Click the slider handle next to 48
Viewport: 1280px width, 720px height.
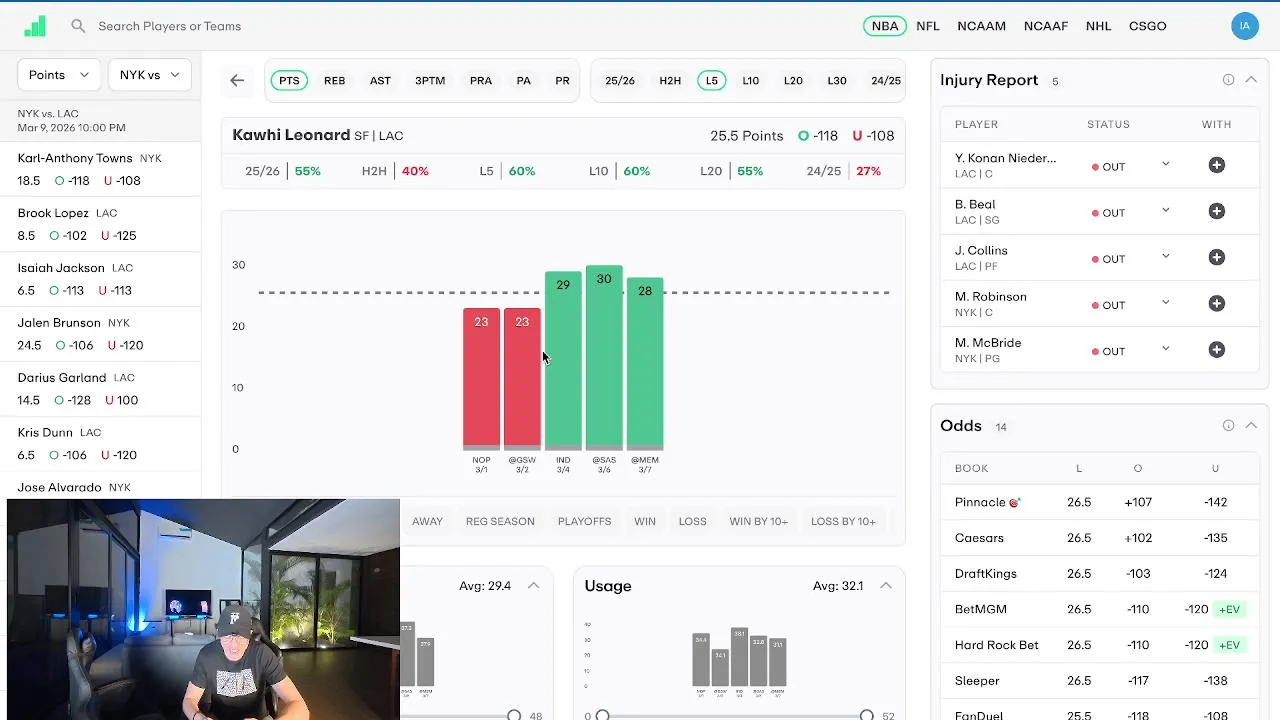(514, 716)
